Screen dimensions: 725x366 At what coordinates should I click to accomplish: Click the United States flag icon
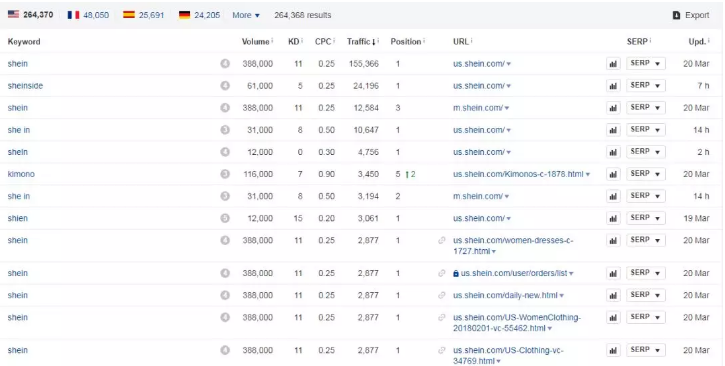[13, 14]
